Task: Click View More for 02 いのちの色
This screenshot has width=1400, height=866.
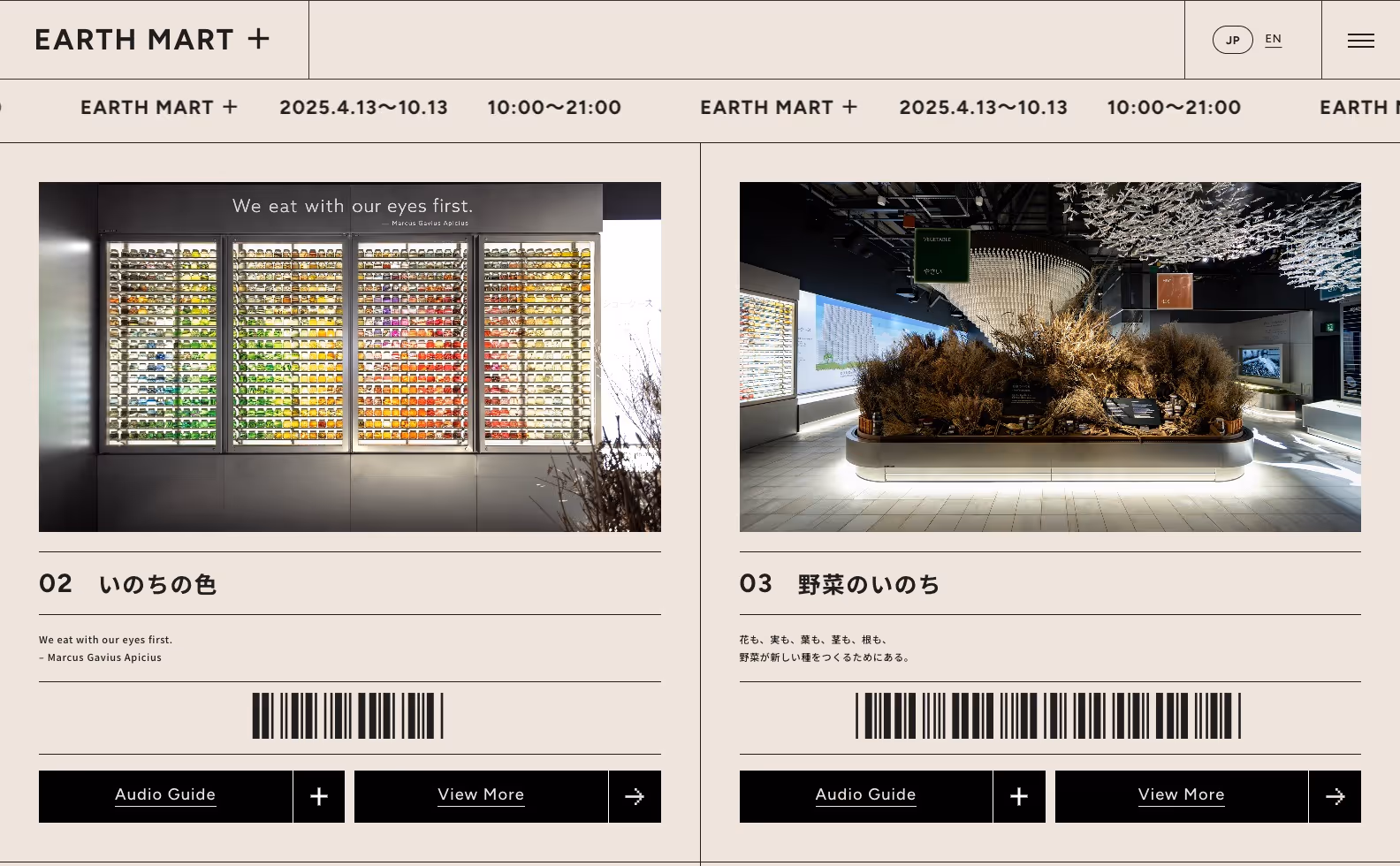Action: coord(481,796)
